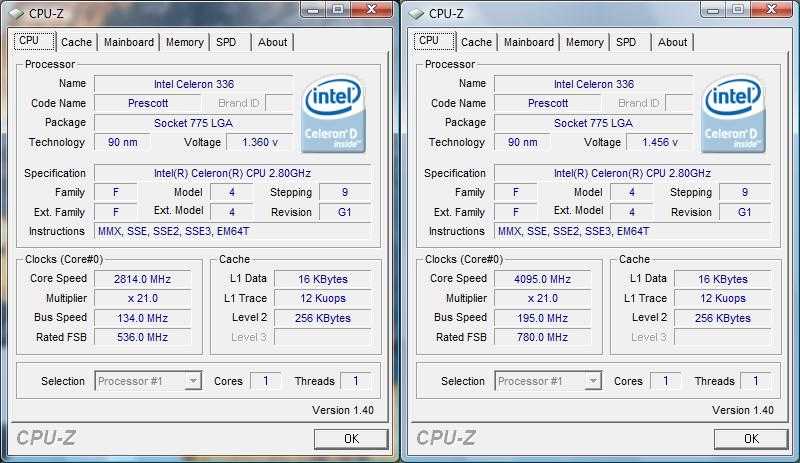Click Version 1.40 text in left window

tap(343, 410)
